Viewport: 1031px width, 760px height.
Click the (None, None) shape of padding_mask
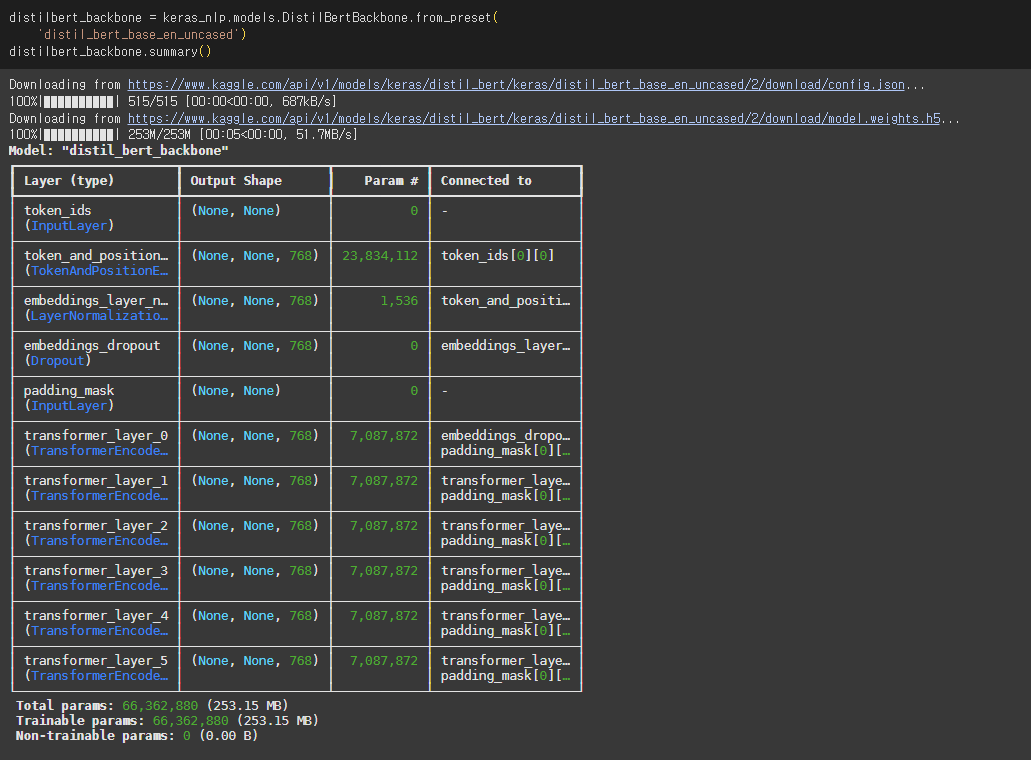[x=236, y=391]
